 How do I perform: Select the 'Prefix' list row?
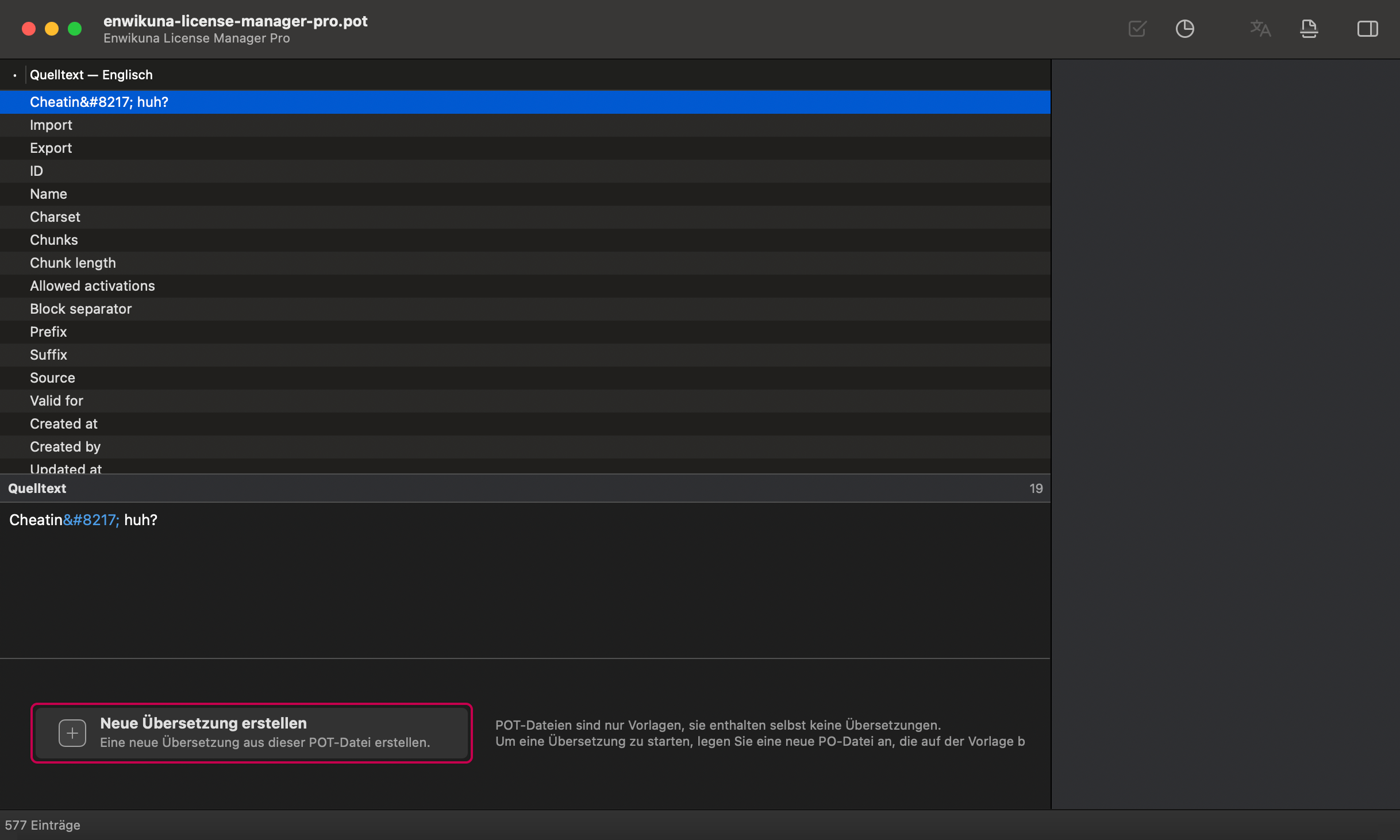click(x=525, y=332)
